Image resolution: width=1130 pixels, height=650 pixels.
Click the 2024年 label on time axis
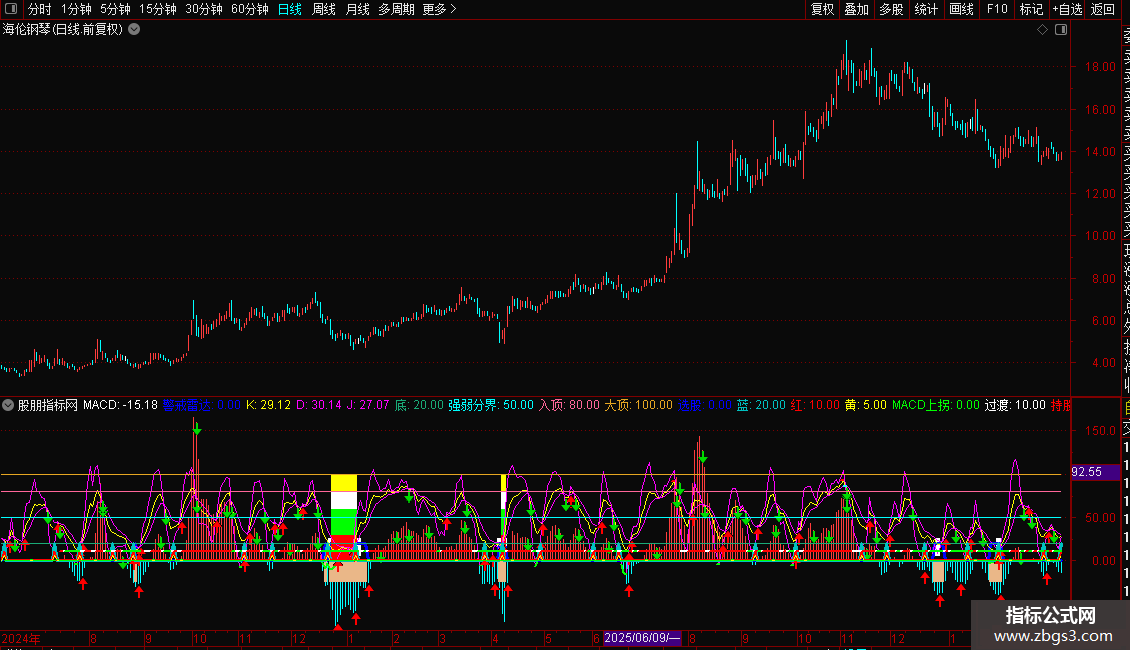tap(21, 638)
